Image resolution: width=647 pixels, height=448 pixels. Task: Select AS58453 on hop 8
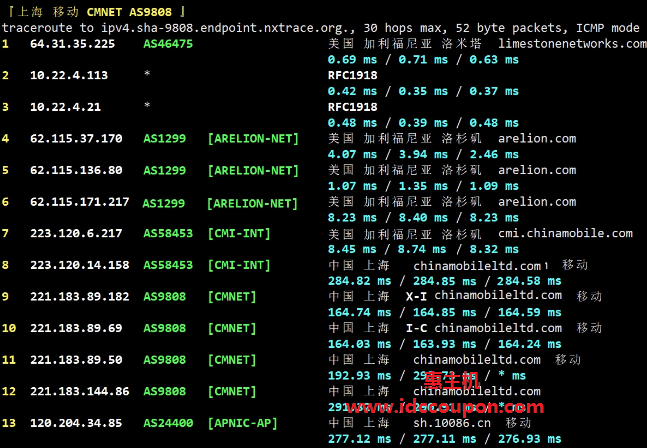click(168, 265)
